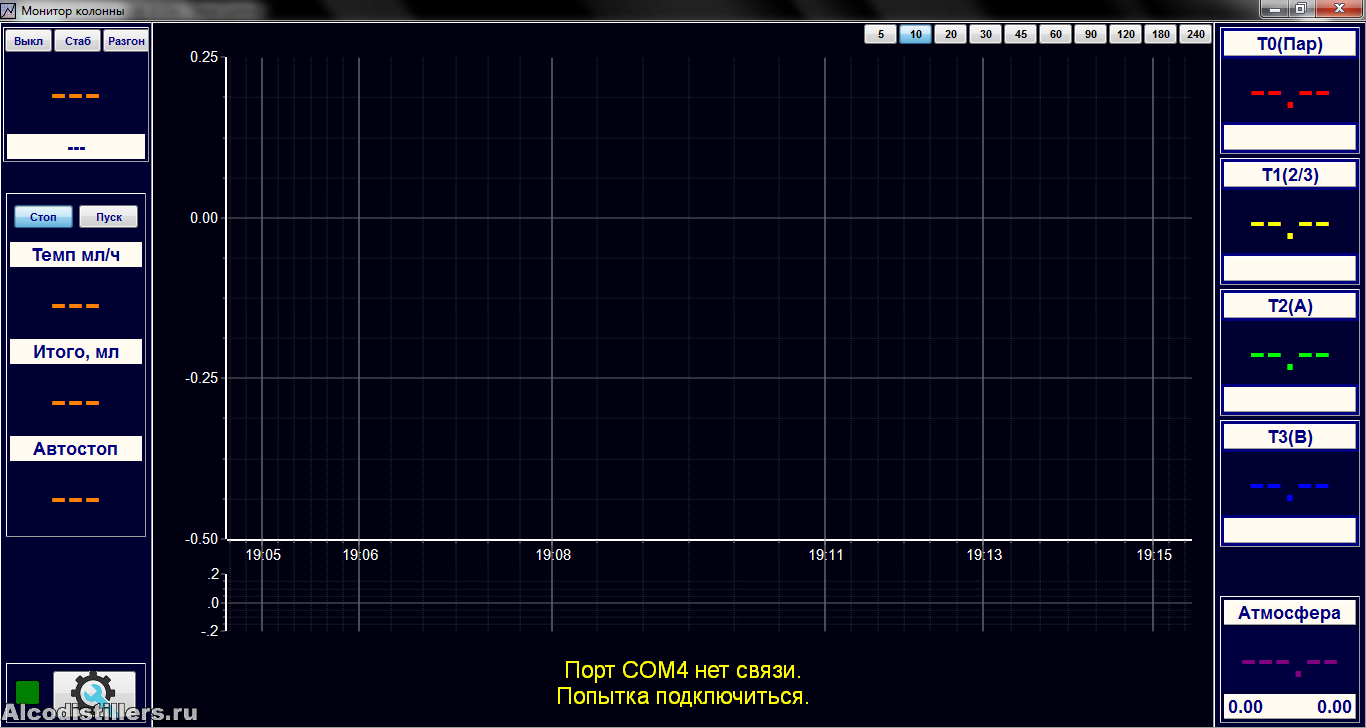Click the 0.25 y-axis value
Viewport: 1366px width, 728px height.
pyautogui.click(x=204, y=58)
